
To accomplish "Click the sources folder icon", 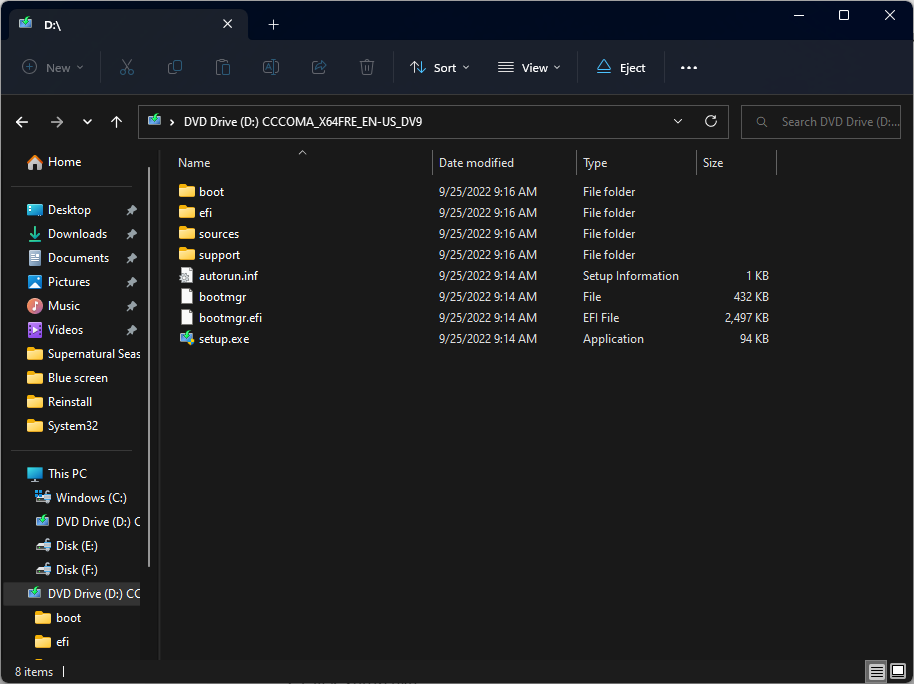I will [187, 233].
